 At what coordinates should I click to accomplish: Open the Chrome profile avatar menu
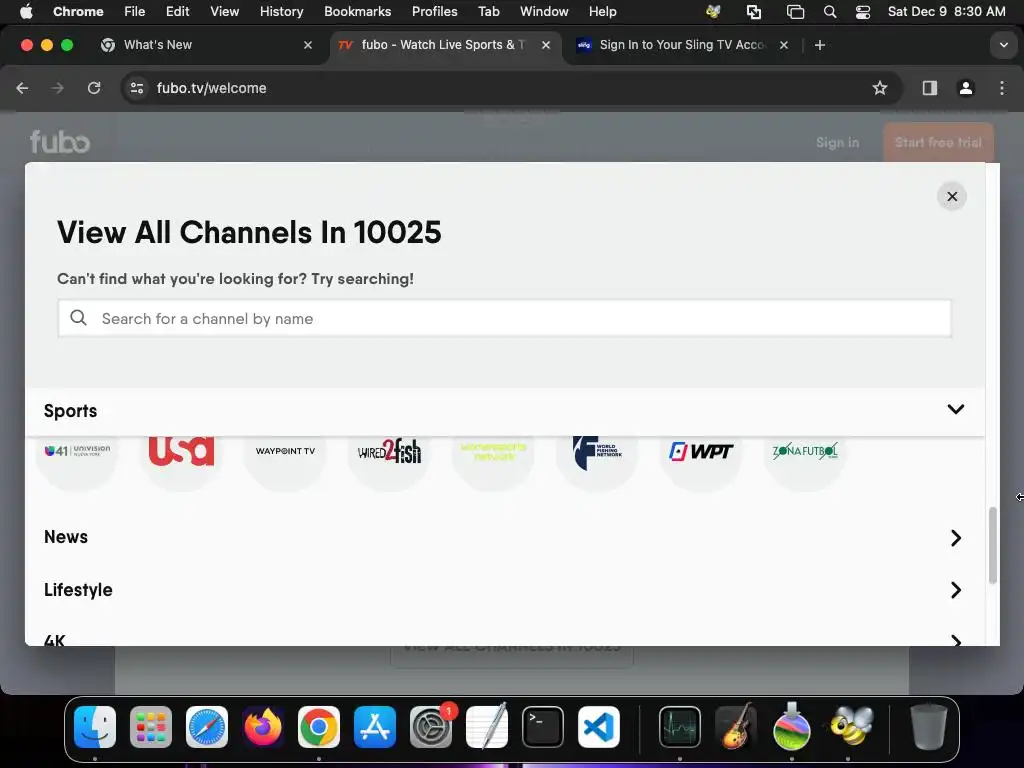click(x=966, y=88)
